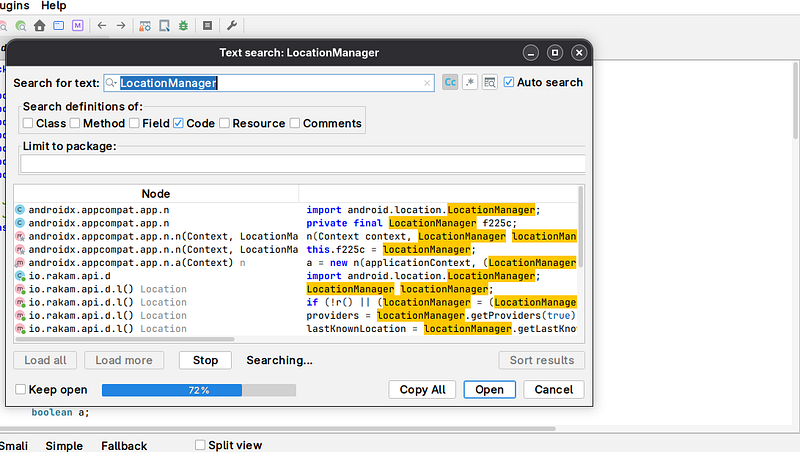Switch to the Smali tab
The width and height of the screenshot is (800, 452).
click(x=14, y=445)
